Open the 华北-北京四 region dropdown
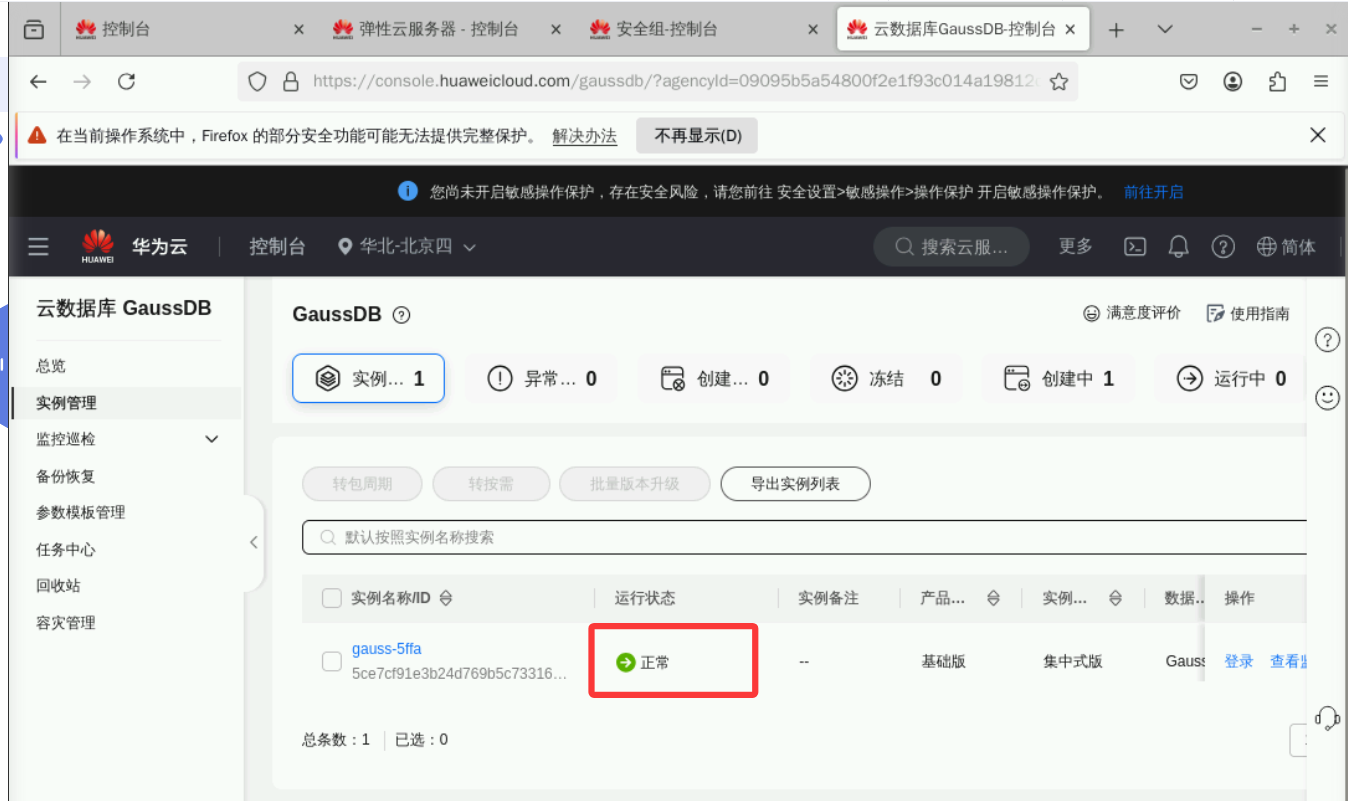This screenshot has width=1348, height=801. coord(407,246)
